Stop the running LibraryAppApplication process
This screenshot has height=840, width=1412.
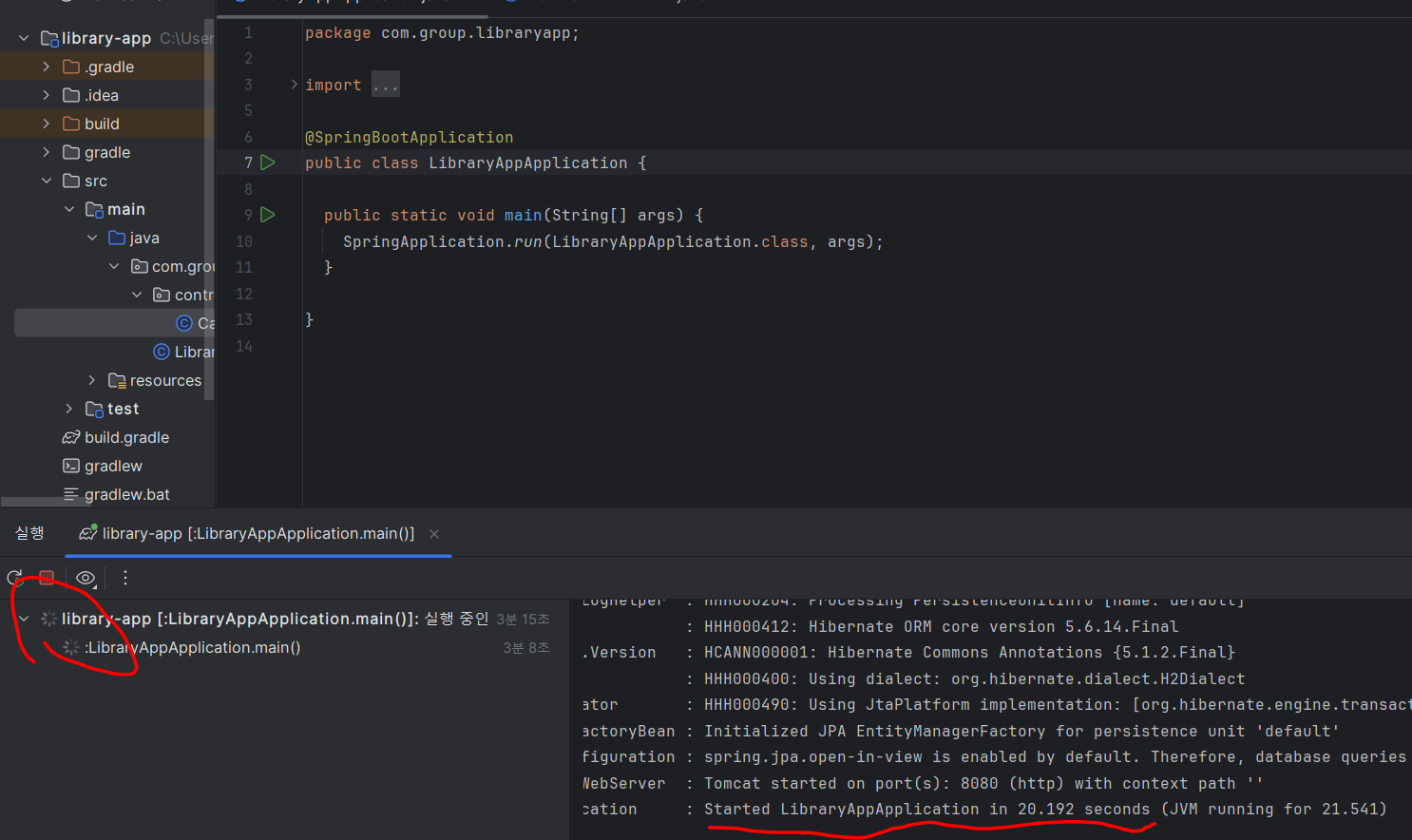coord(47,578)
